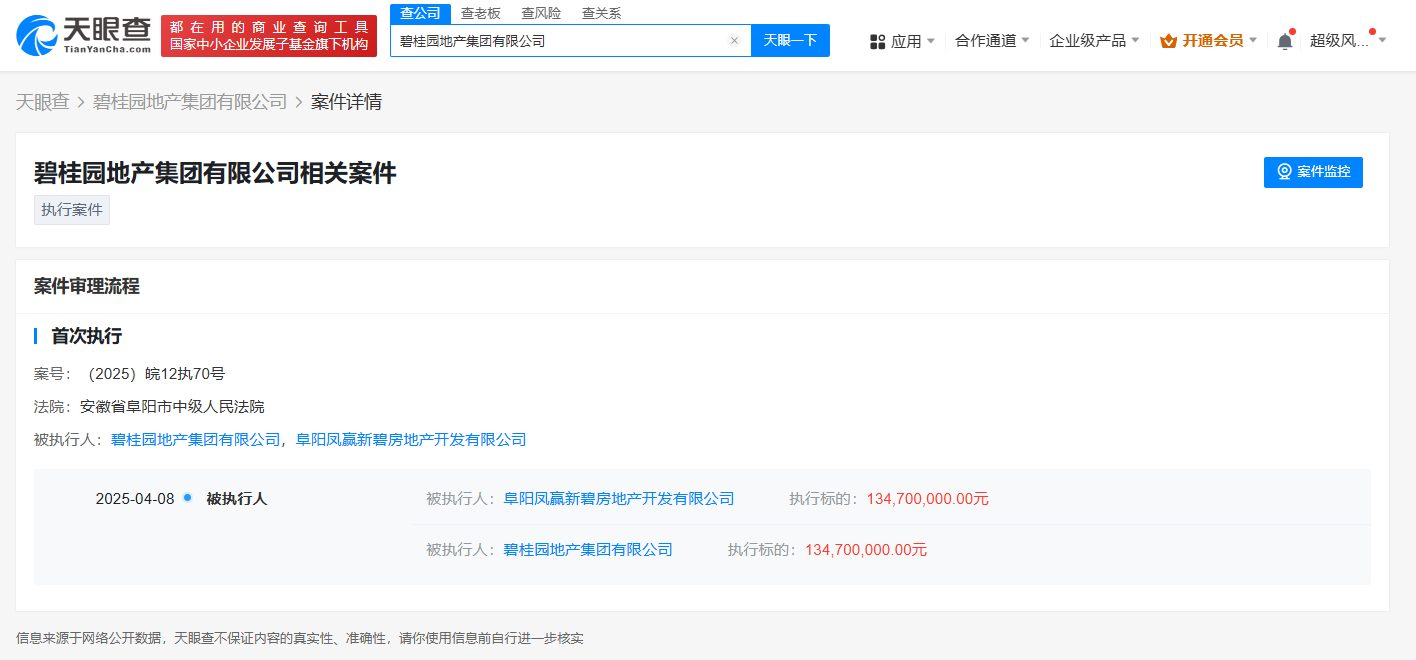Click the 超级风... account name

pyautogui.click(x=1339, y=41)
